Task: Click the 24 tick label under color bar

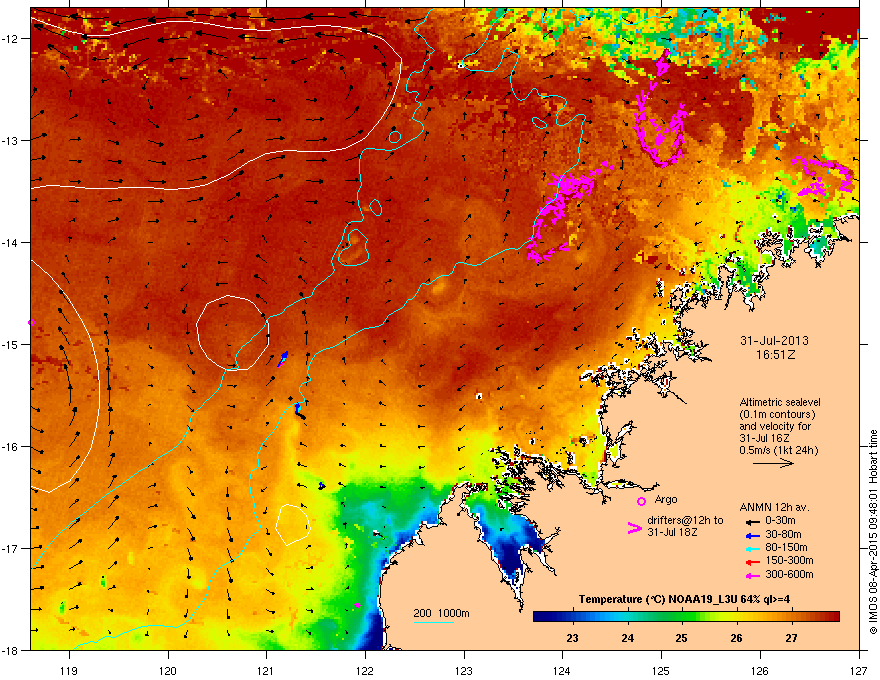Action: [627, 638]
